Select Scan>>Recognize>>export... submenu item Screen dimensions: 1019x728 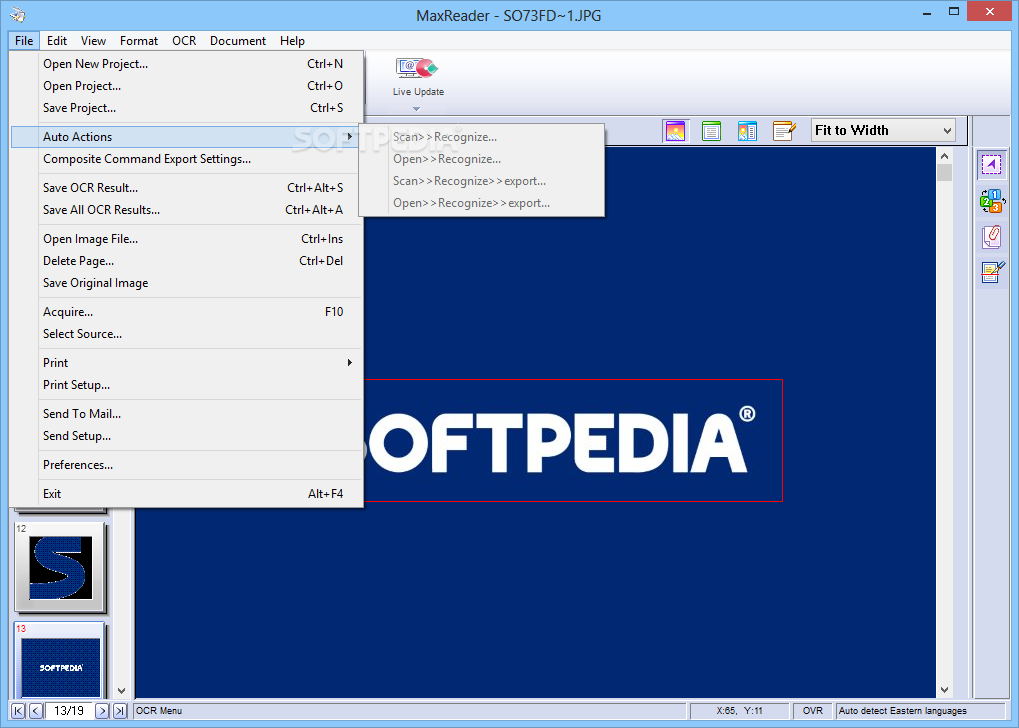(x=482, y=181)
